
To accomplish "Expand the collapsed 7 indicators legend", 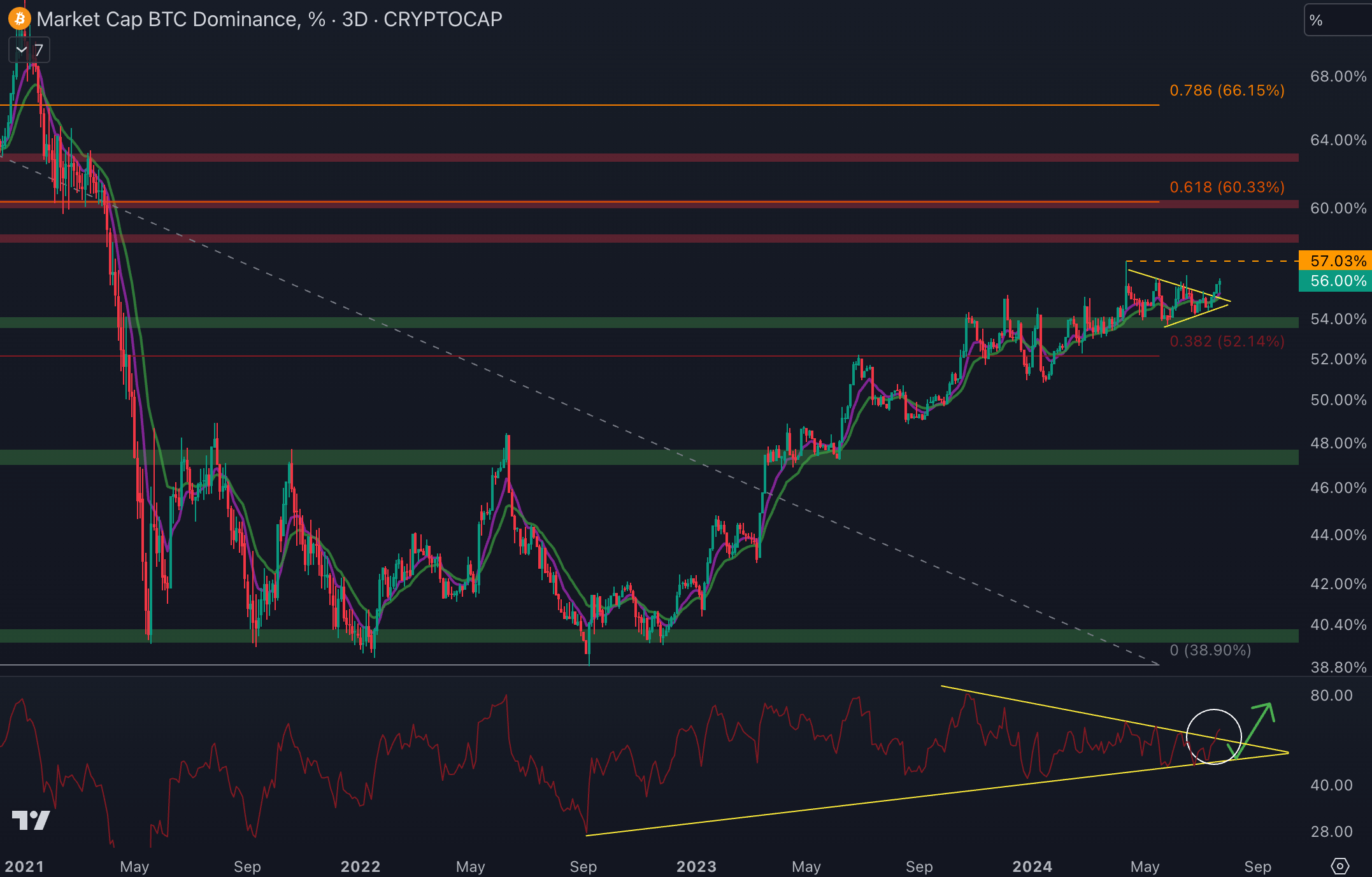I will (x=29, y=50).
